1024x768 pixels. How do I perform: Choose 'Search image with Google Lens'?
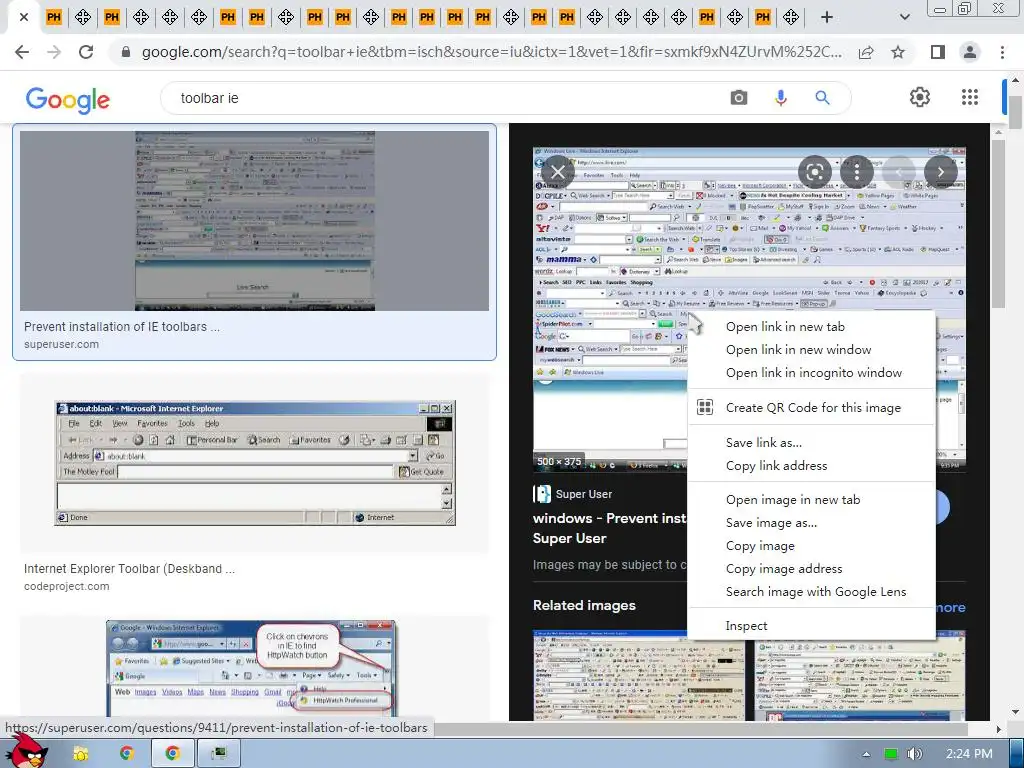812,592
